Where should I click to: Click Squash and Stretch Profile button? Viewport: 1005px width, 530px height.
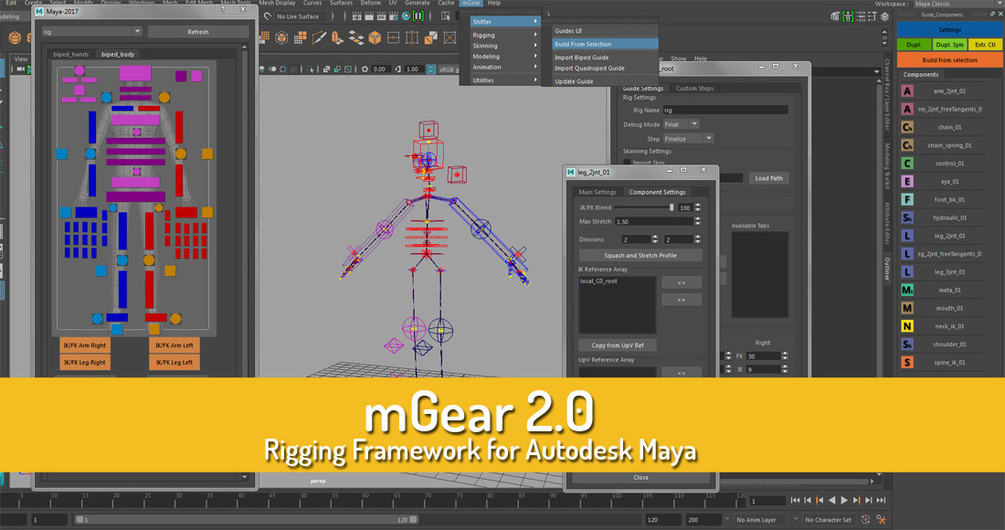point(640,255)
